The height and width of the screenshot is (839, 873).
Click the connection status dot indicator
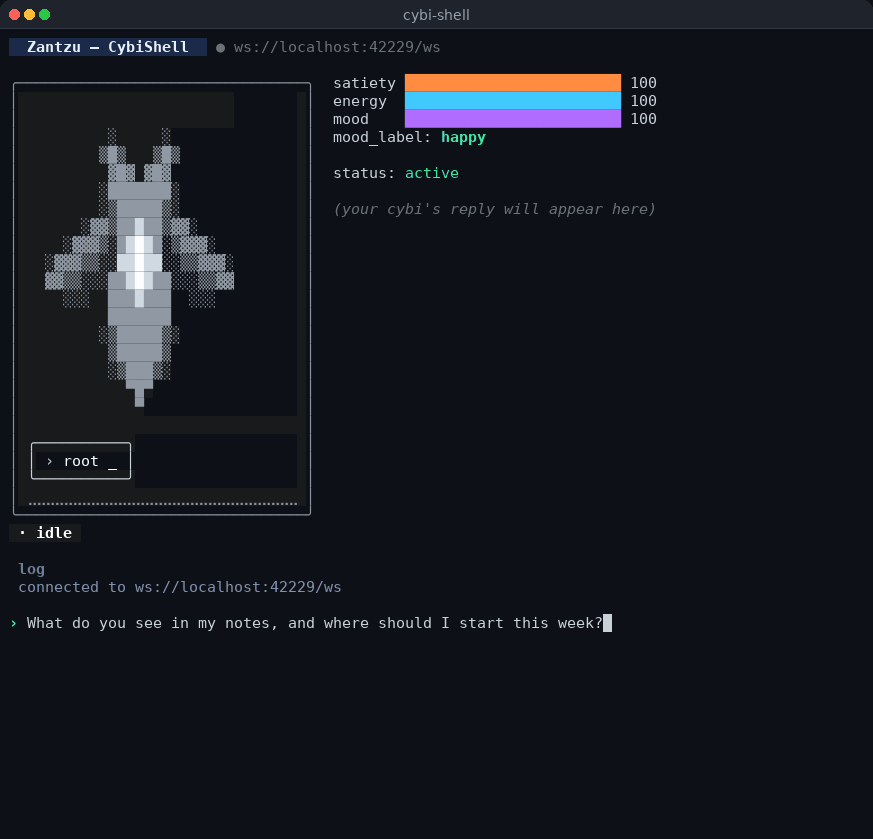[x=220, y=48]
